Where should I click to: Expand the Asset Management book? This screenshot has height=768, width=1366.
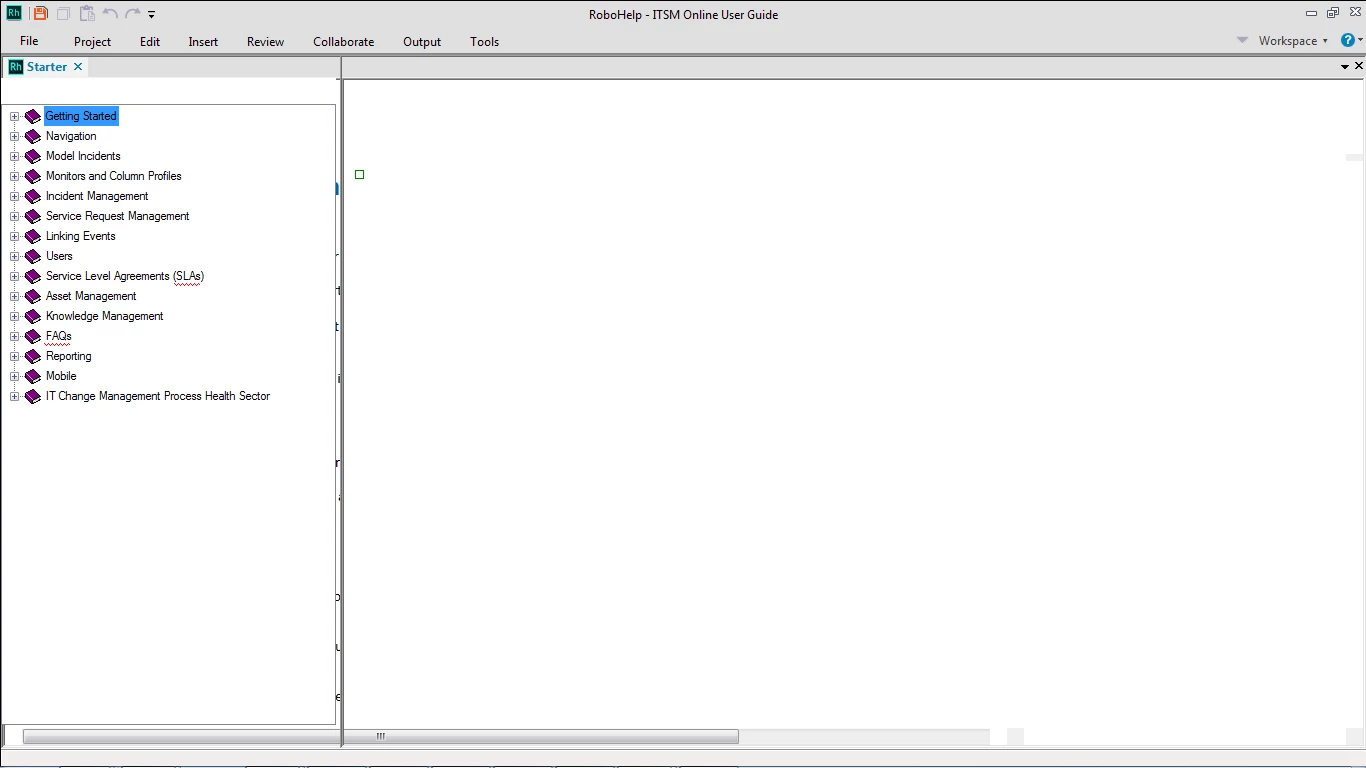tap(15, 296)
